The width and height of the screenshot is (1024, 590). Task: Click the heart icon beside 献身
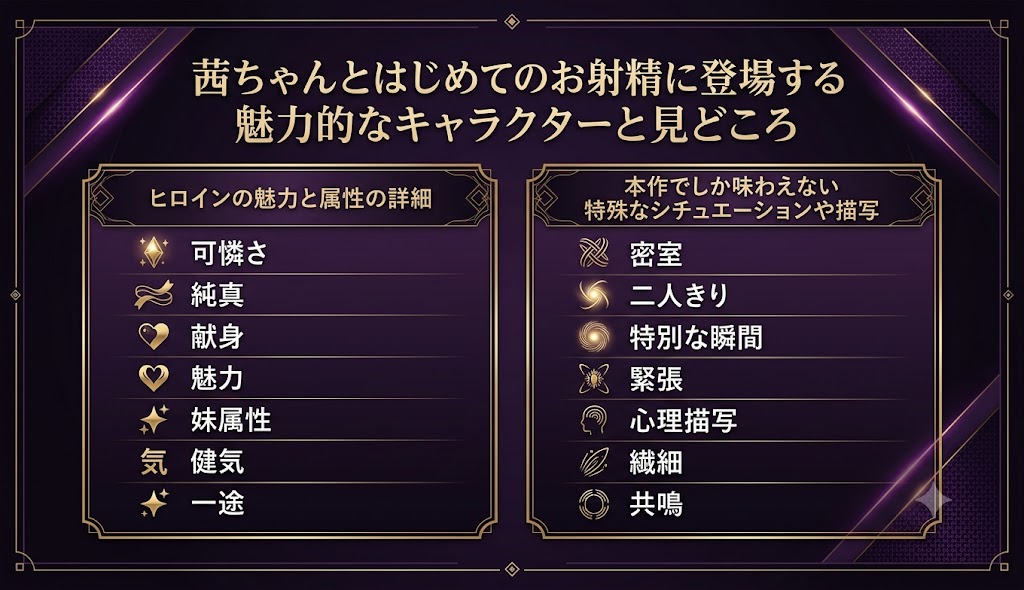pos(153,336)
